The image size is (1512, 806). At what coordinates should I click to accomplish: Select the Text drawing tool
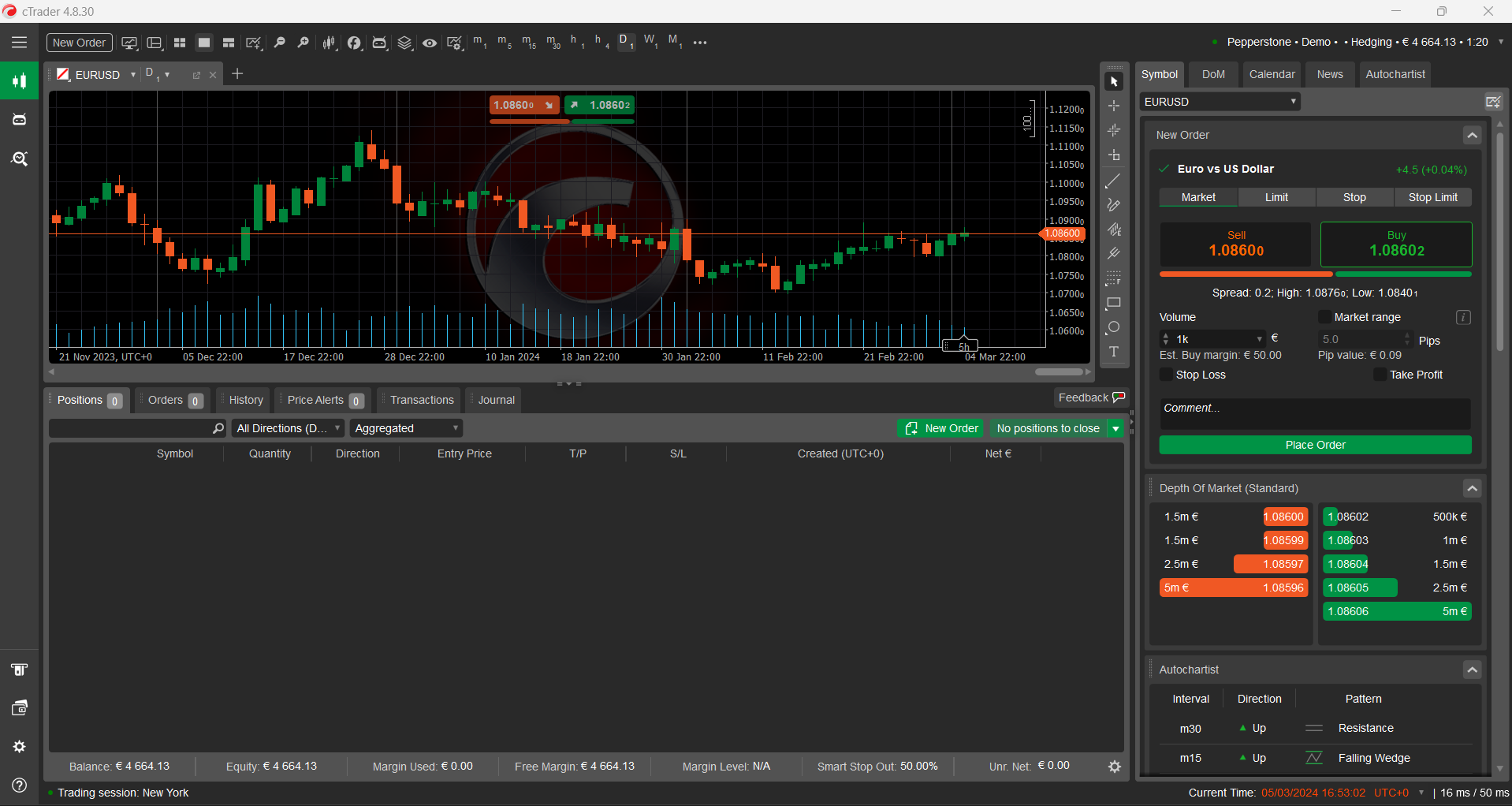click(x=1114, y=353)
